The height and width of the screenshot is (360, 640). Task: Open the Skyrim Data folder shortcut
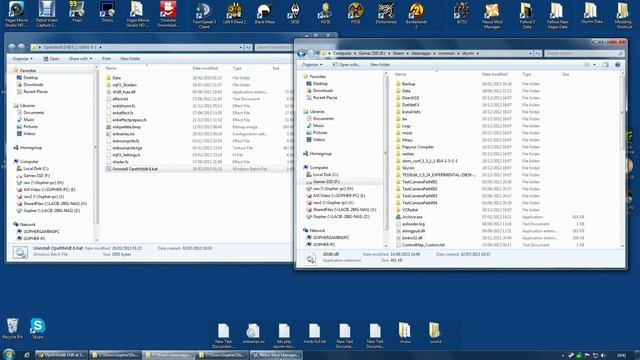(x=591, y=13)
